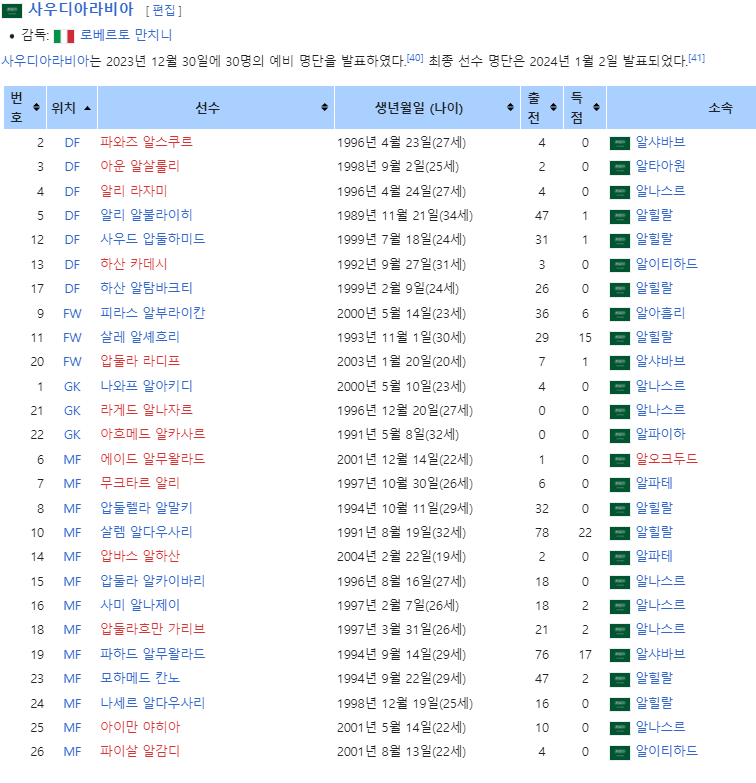Open player 모하메드 칸노 page
Viewport: 756px width, 783px height.
[140, 678]
